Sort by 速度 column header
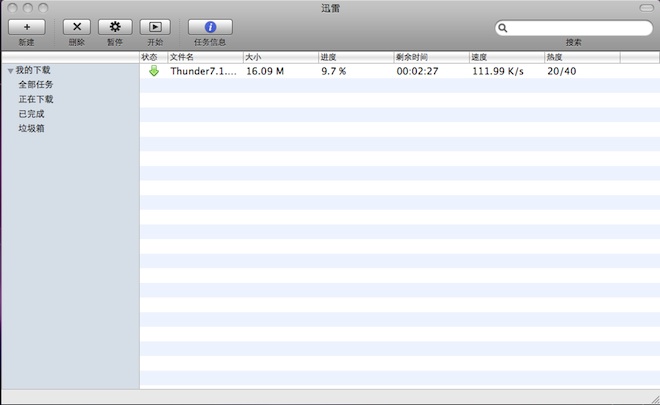Viewport: 660px width, 405px height. [x=507, y=57]
